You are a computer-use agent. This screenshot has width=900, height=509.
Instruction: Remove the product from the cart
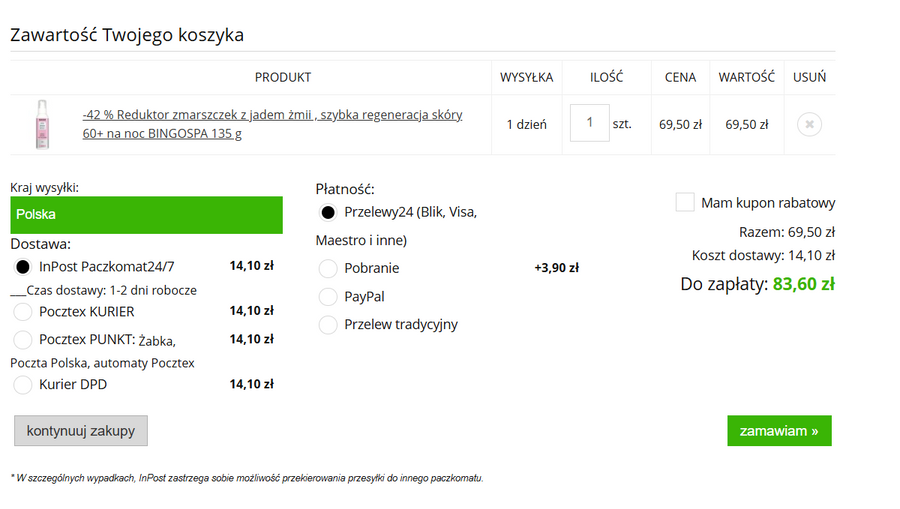(x=809, y=125)
